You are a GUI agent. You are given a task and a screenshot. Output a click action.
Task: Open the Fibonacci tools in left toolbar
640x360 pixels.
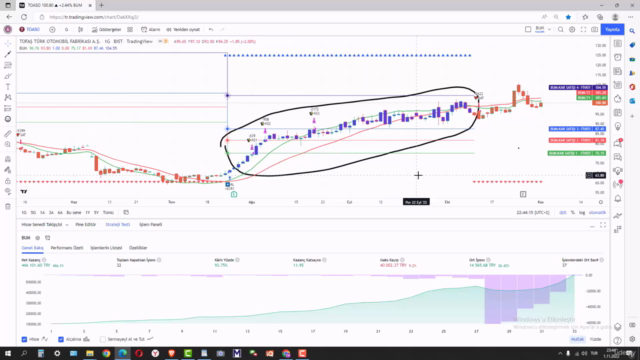point(8,65)
